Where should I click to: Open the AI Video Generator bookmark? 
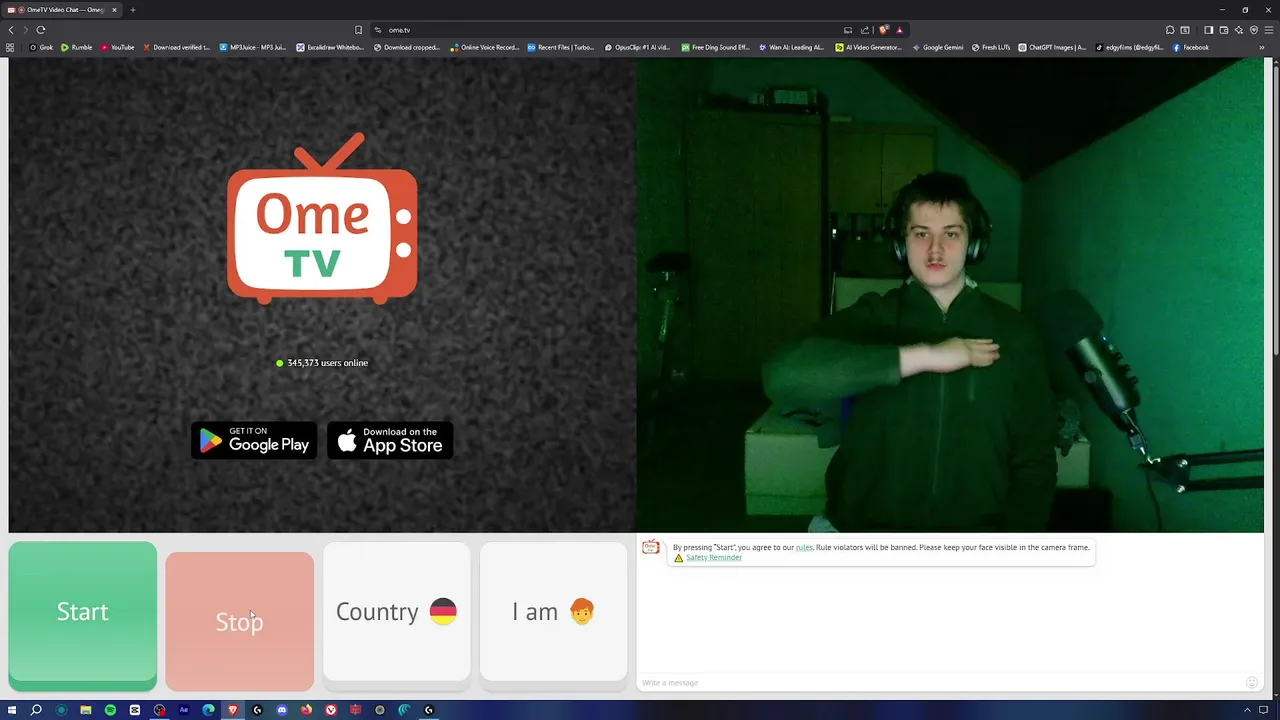[x=868, y=47]
